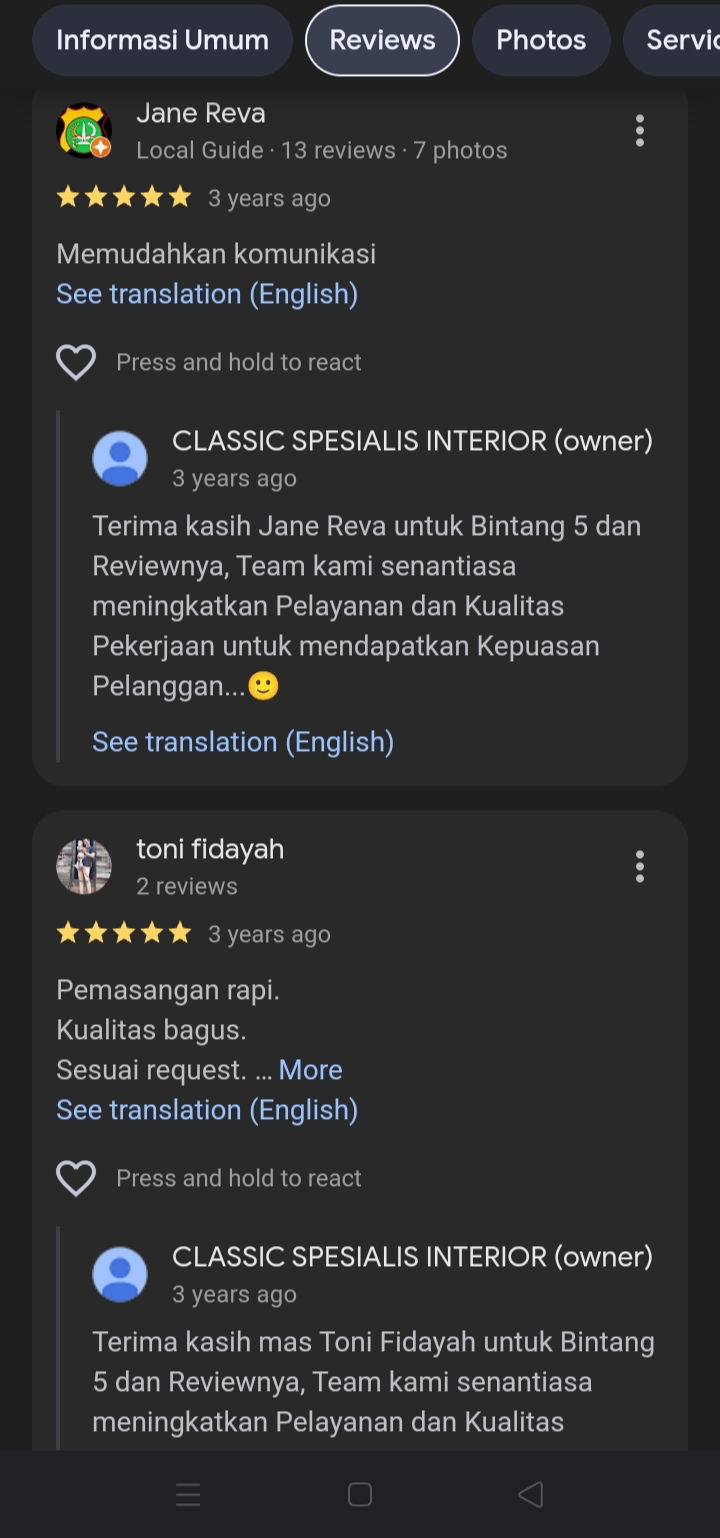The height and width of the screenshot is (1538, 720).
Task: Open more options for Jane Reva's review
Action: point(640,131)
